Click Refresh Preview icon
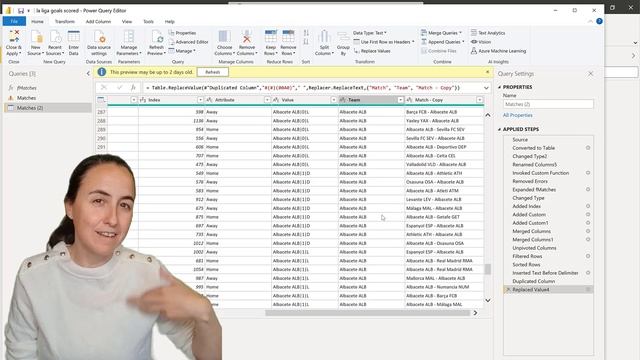Screen dimensions: 640x360 pyautogui.click(x=157, y=37)
